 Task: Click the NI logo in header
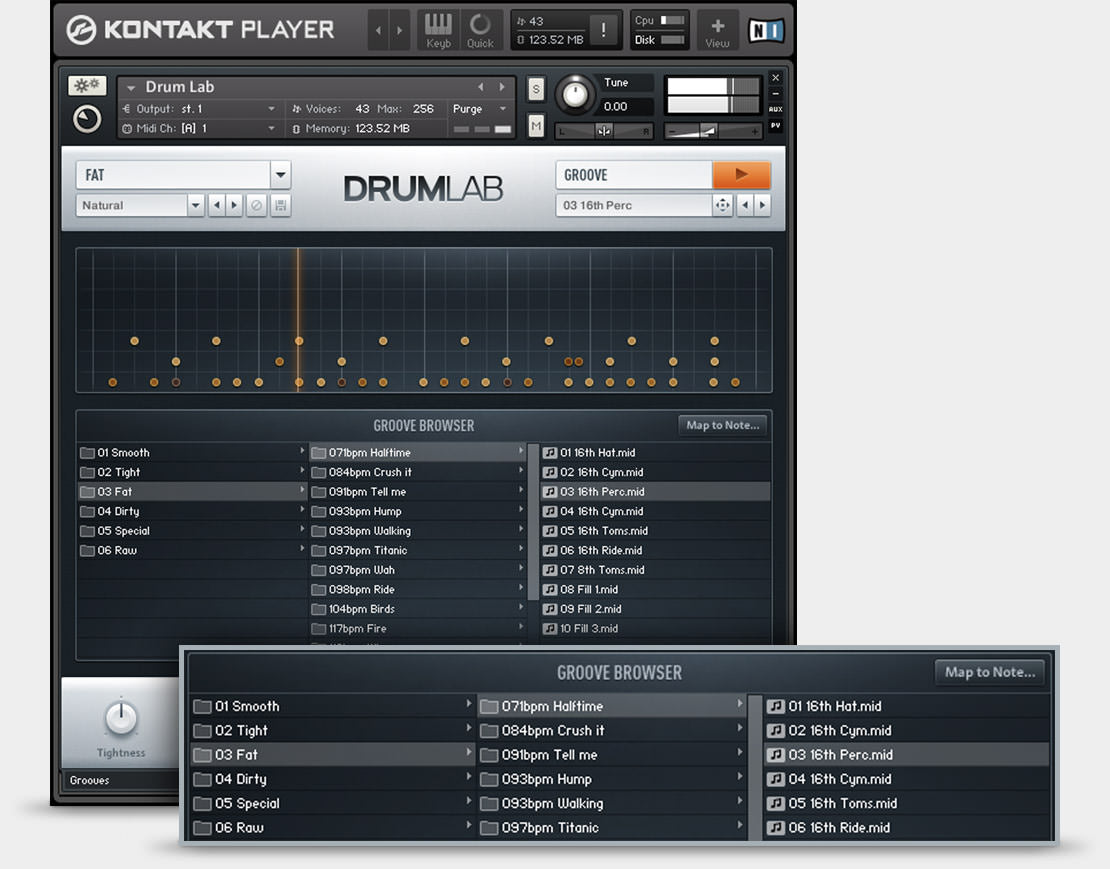[x=766, y=30]
